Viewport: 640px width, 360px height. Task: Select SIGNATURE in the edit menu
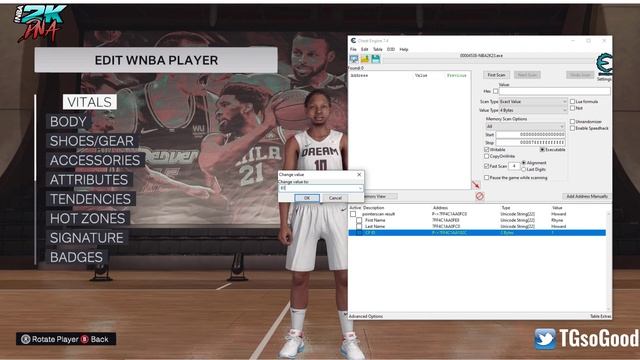[87, 238]
